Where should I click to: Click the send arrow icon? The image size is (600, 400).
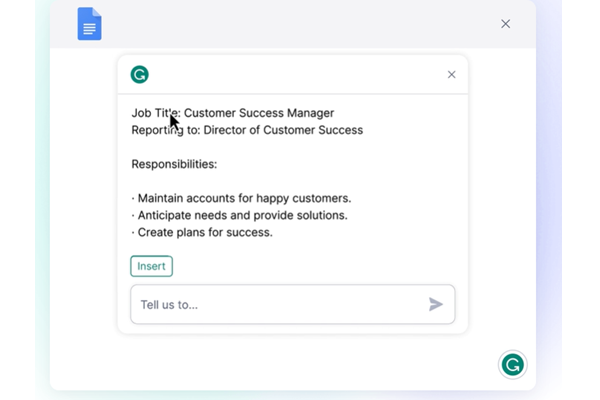[435, 304]
